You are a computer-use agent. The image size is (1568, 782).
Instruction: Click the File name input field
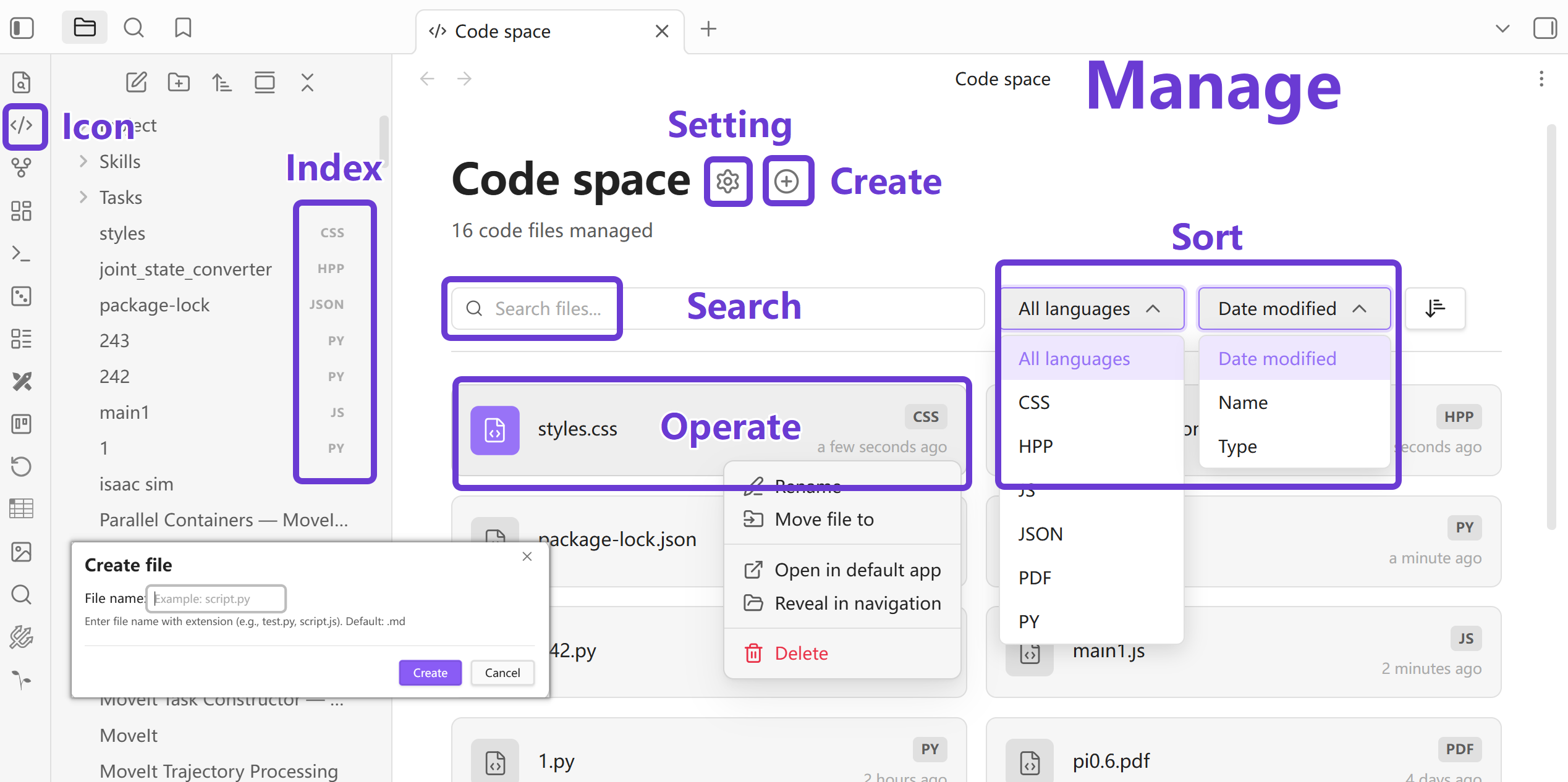(x=216, y=599)
